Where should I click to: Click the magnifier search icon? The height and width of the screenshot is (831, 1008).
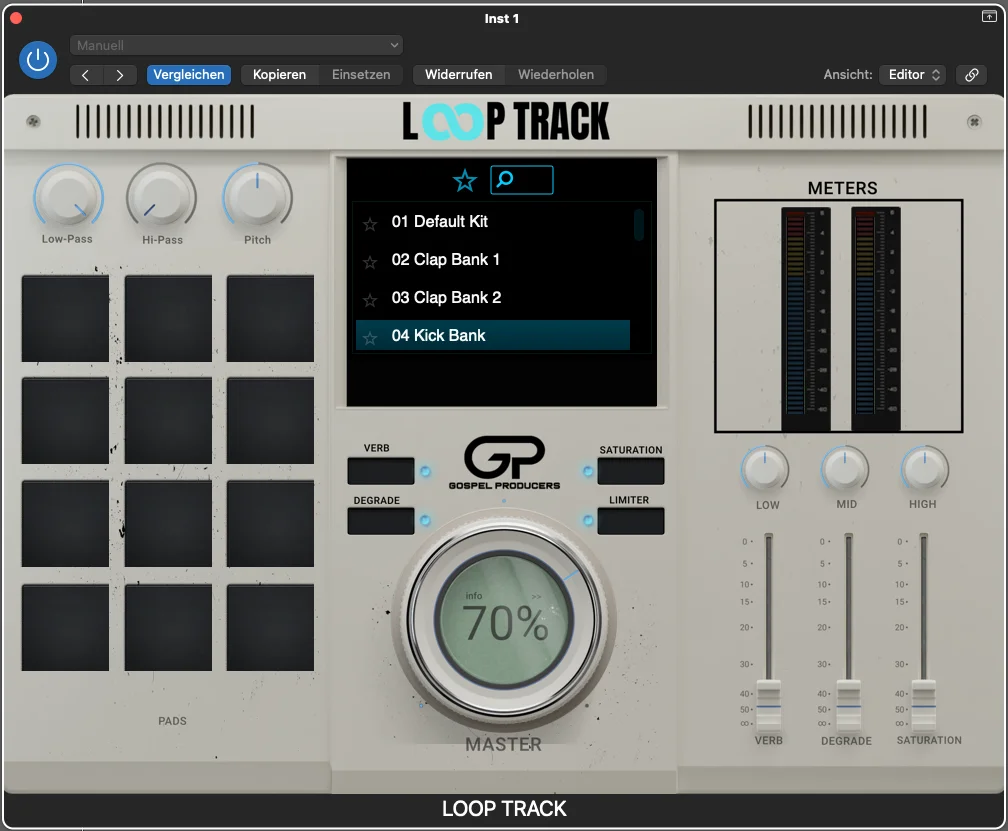click(505, 179)
